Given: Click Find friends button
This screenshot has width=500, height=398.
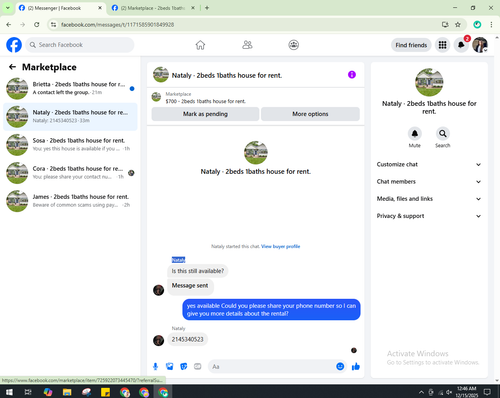Looking at the screenshot, I should pyautogui.click(x=411, y=45).
